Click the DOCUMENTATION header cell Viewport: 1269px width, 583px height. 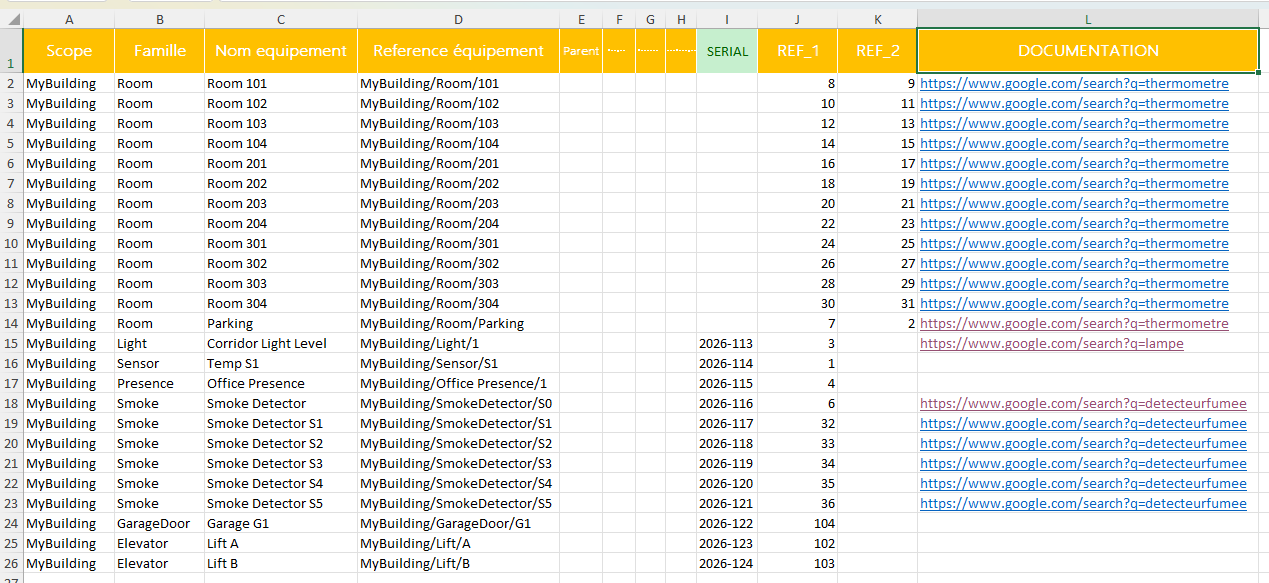[x=1087, y=51]
